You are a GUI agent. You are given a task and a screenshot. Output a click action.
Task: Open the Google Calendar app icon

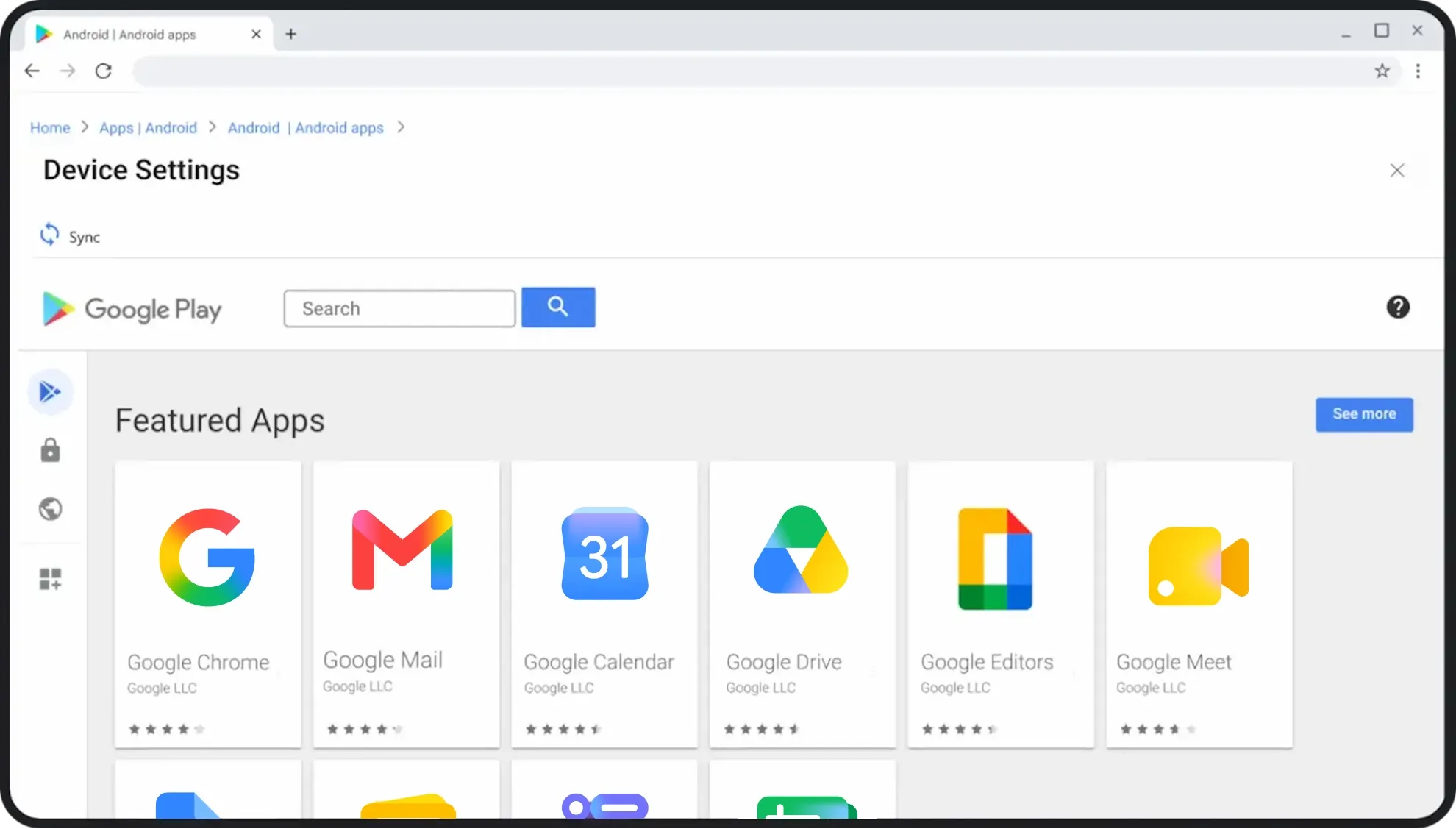[x=604, y=553]
